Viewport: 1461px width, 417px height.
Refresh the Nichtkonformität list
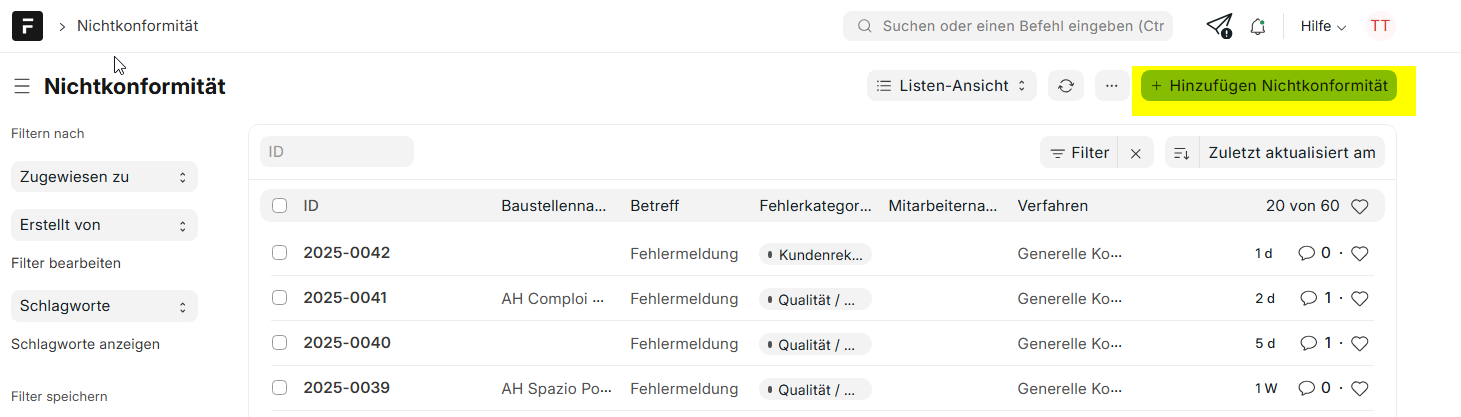pyautogui.click(x=1066, y=86)
